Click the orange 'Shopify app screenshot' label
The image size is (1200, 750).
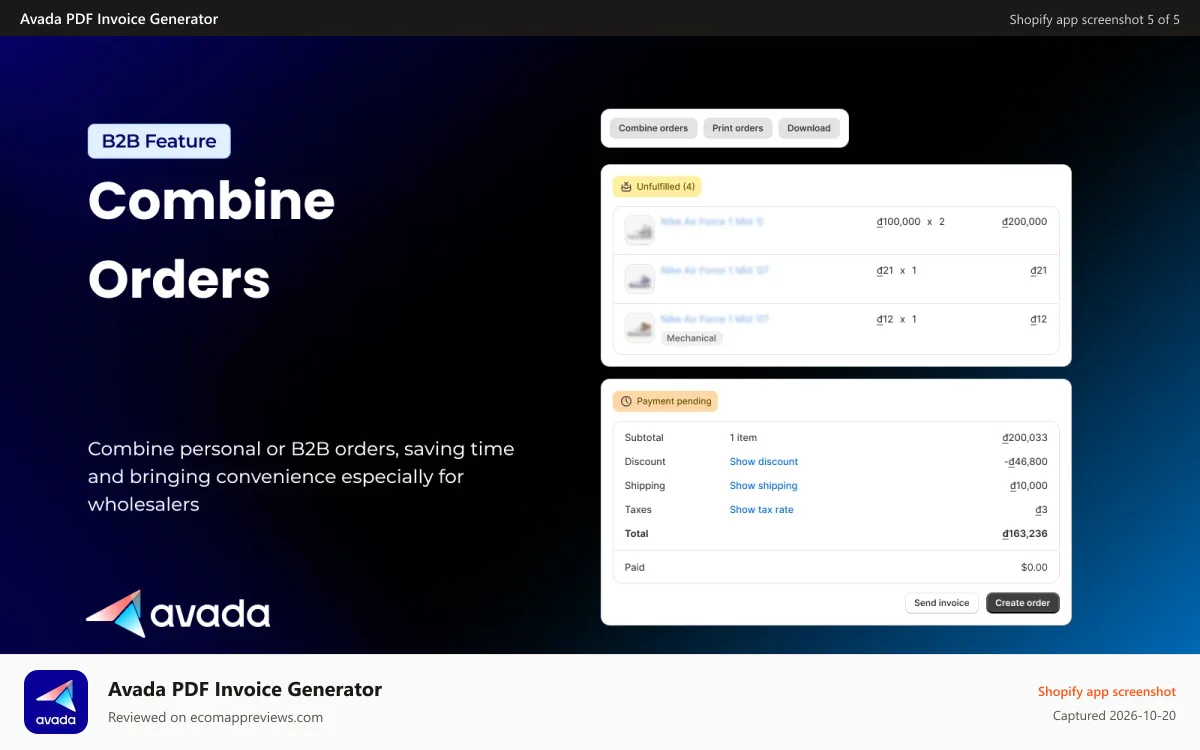1107,692
